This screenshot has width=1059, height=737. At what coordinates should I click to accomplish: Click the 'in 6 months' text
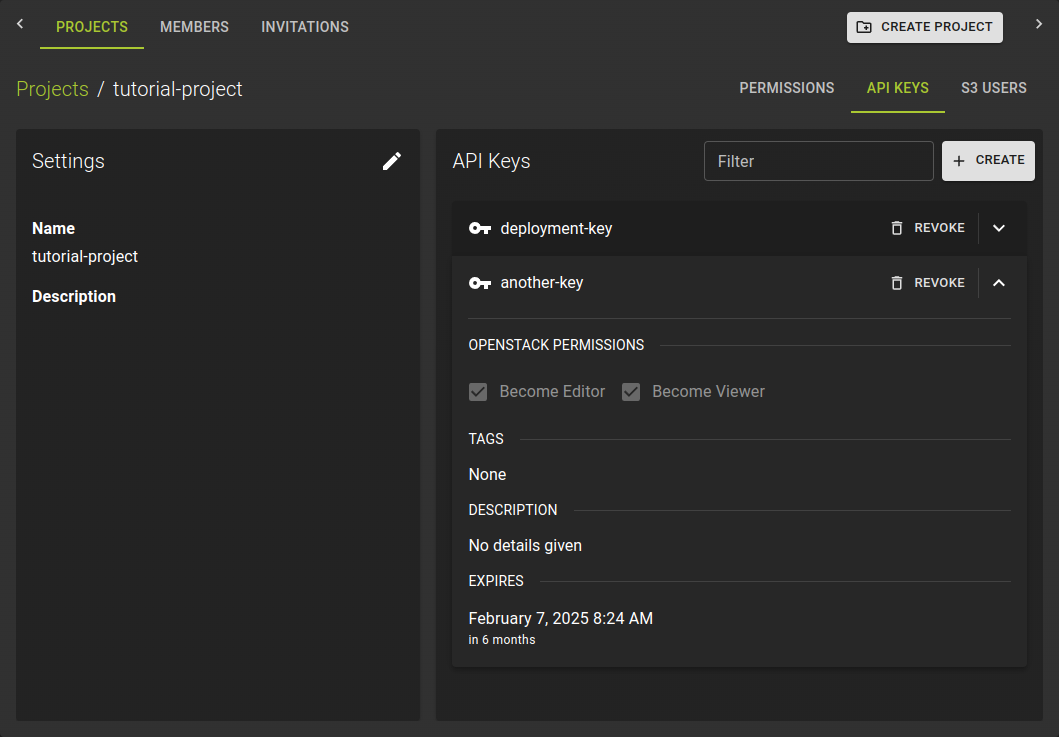[502, 640]
